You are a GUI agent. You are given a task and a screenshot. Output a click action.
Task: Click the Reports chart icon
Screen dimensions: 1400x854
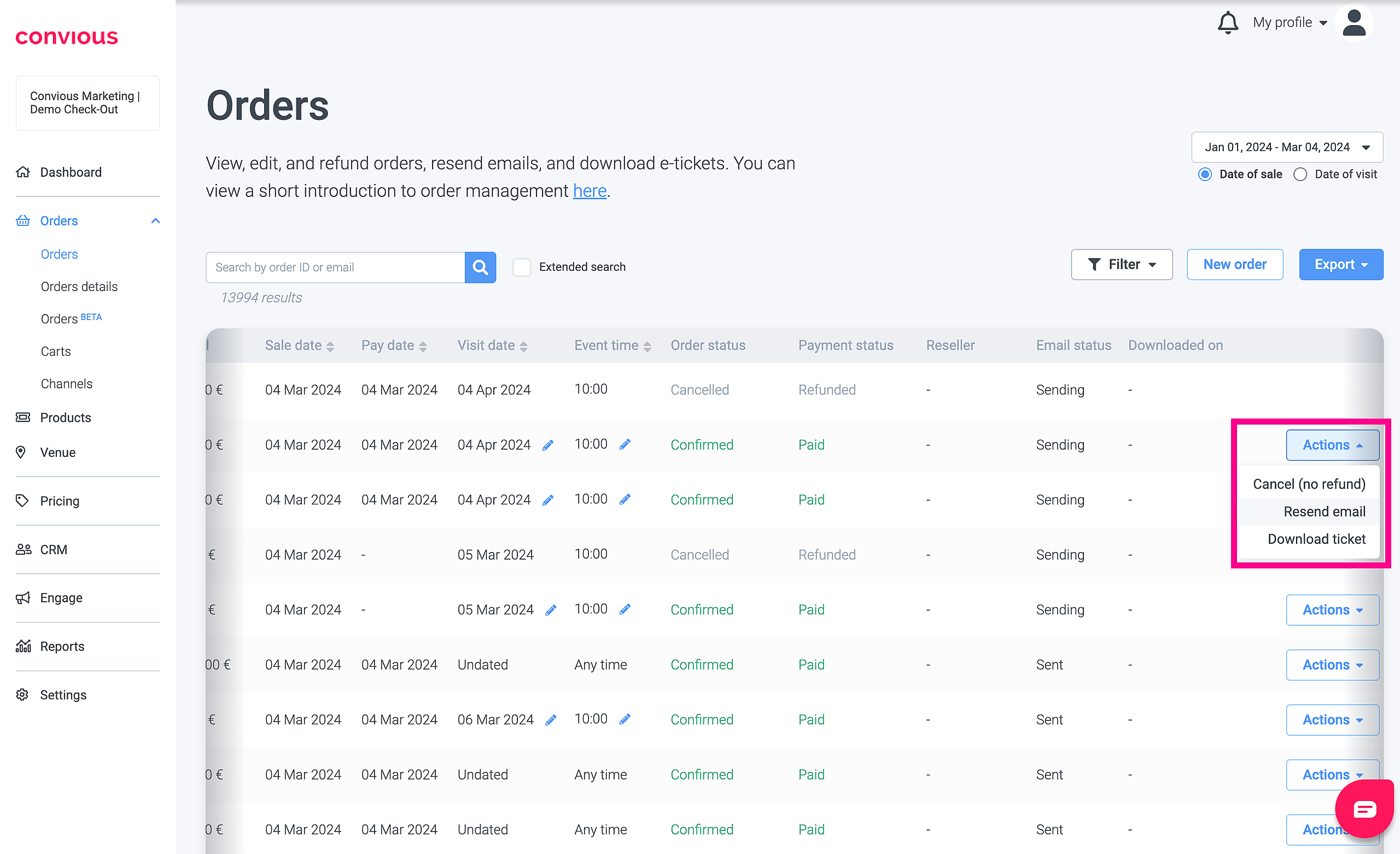(24, 647)
